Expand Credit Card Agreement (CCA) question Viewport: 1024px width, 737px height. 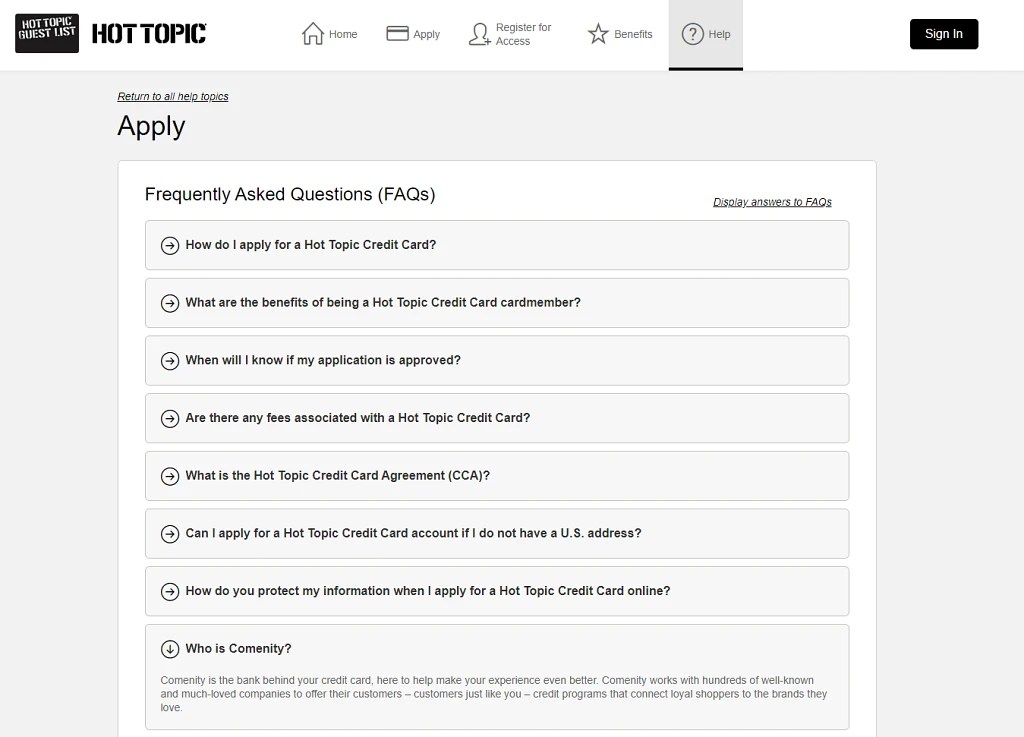(497, 476)
